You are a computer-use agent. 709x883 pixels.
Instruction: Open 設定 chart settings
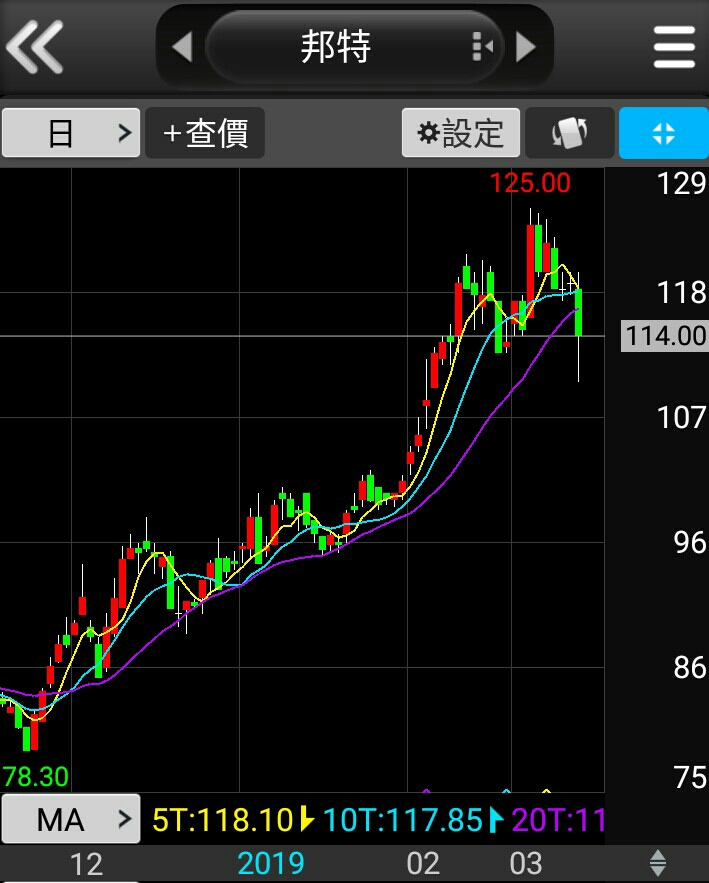pos(461,133)
